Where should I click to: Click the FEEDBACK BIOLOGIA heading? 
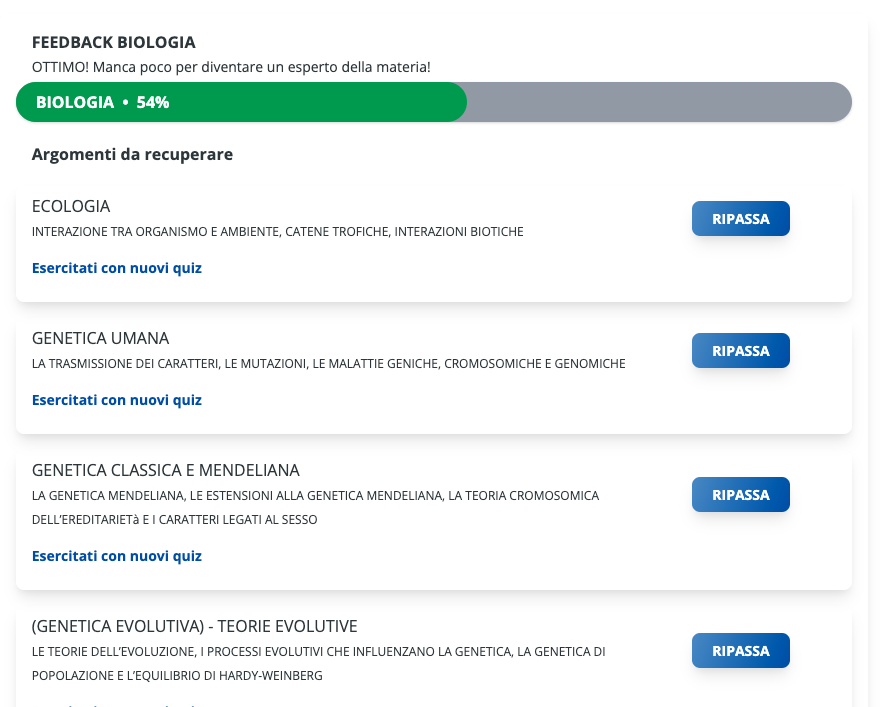(114, 42)
